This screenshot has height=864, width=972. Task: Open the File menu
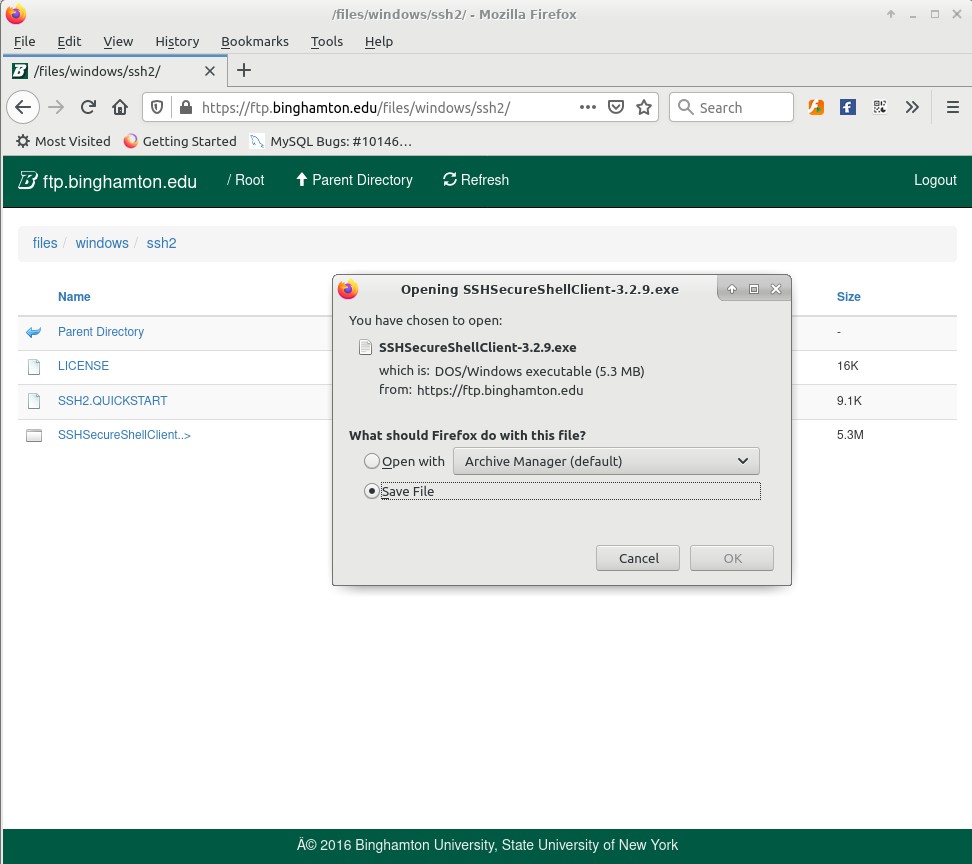pyautogui.click(x=24, y=42)
